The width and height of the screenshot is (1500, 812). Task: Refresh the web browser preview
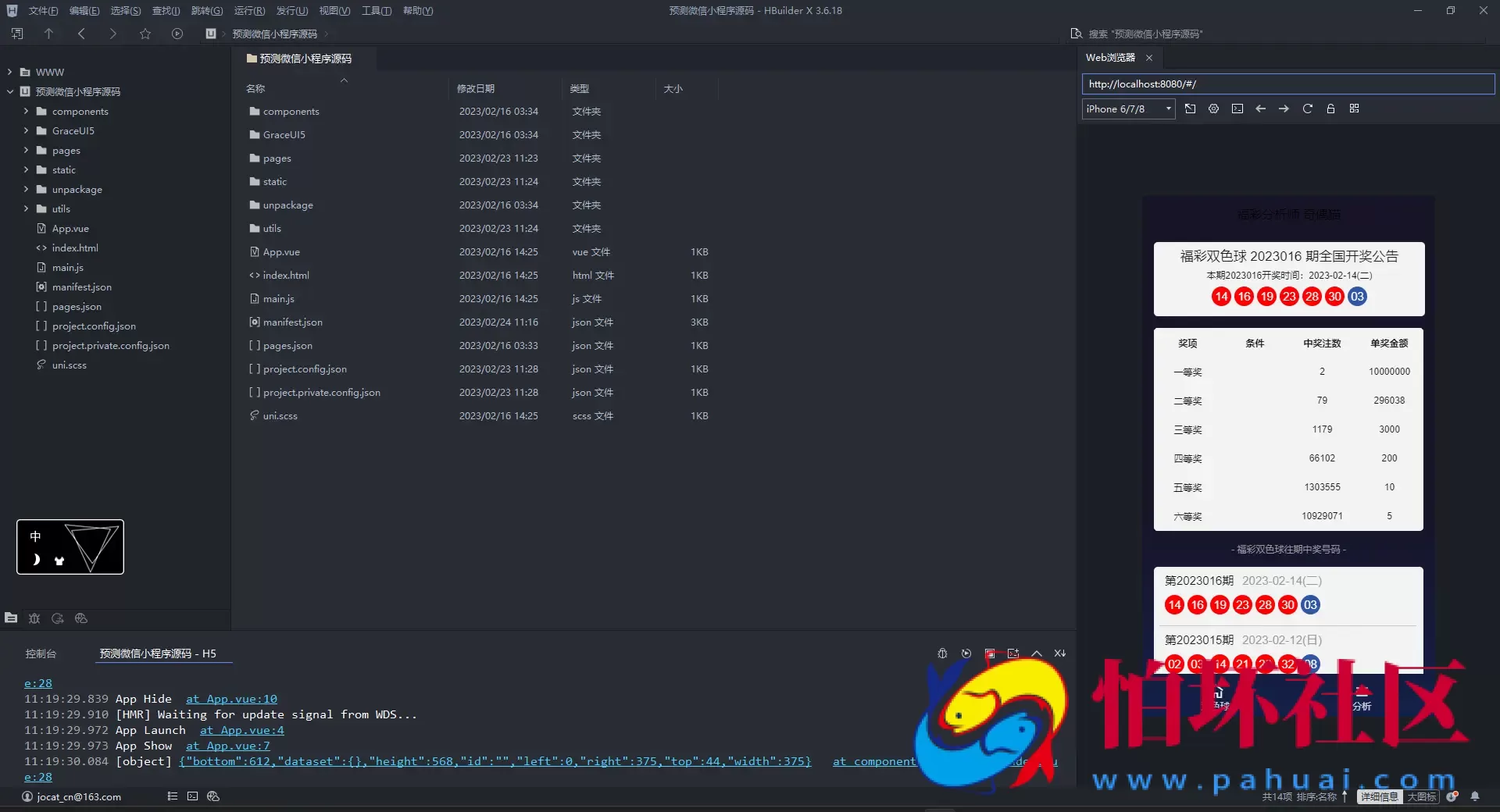click(x=1307, y=109)
